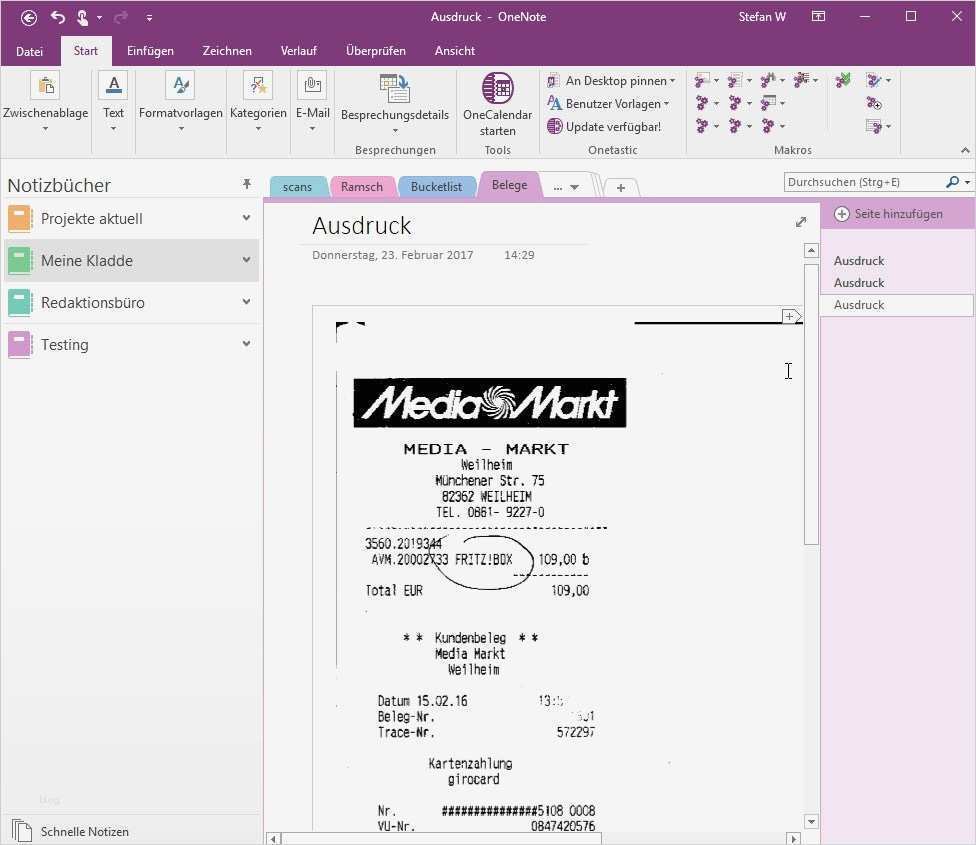Open the search scope dropdown arrow
This screenshot has width=976, height=845.
click(x=967, y=182)
